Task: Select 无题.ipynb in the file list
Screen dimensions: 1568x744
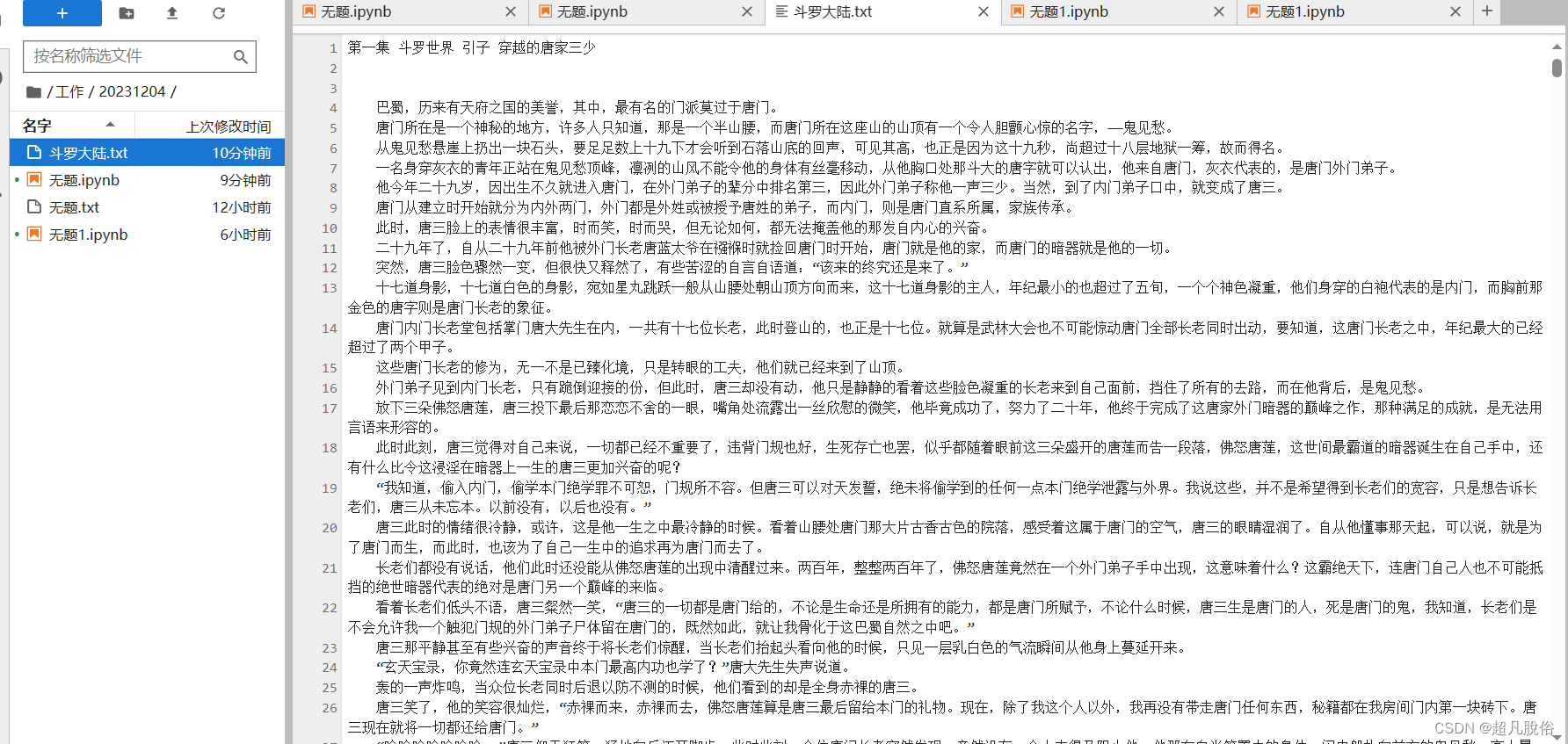Action: [x=147, y=180]
